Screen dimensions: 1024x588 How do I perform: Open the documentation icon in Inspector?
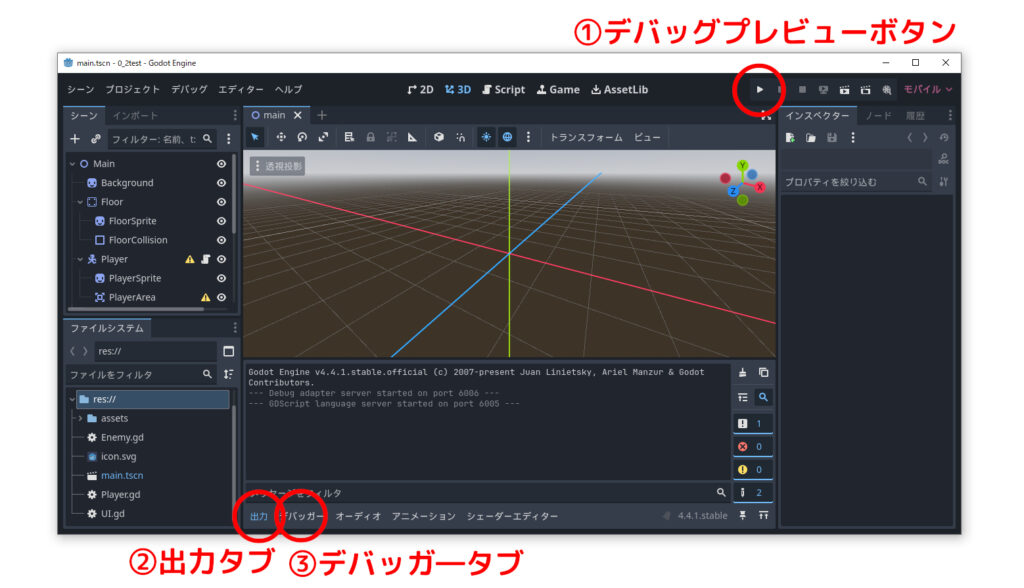click(x=943, y=160)
